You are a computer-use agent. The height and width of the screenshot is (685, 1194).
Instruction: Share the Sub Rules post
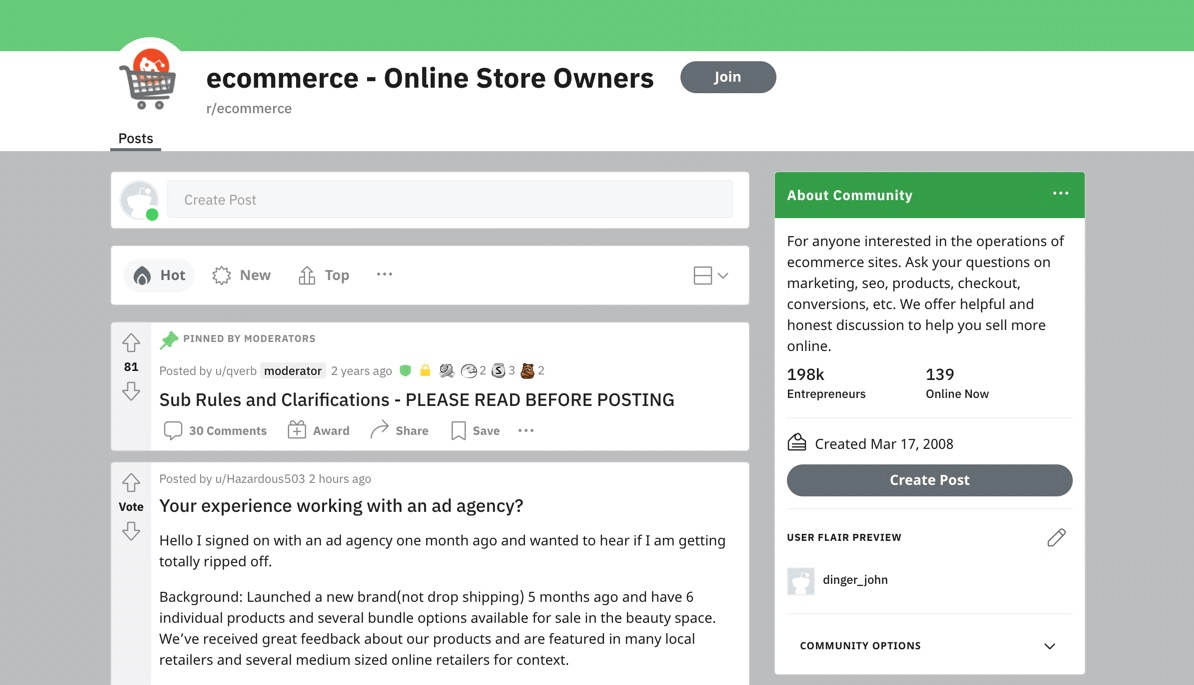(x=399, y=430)
